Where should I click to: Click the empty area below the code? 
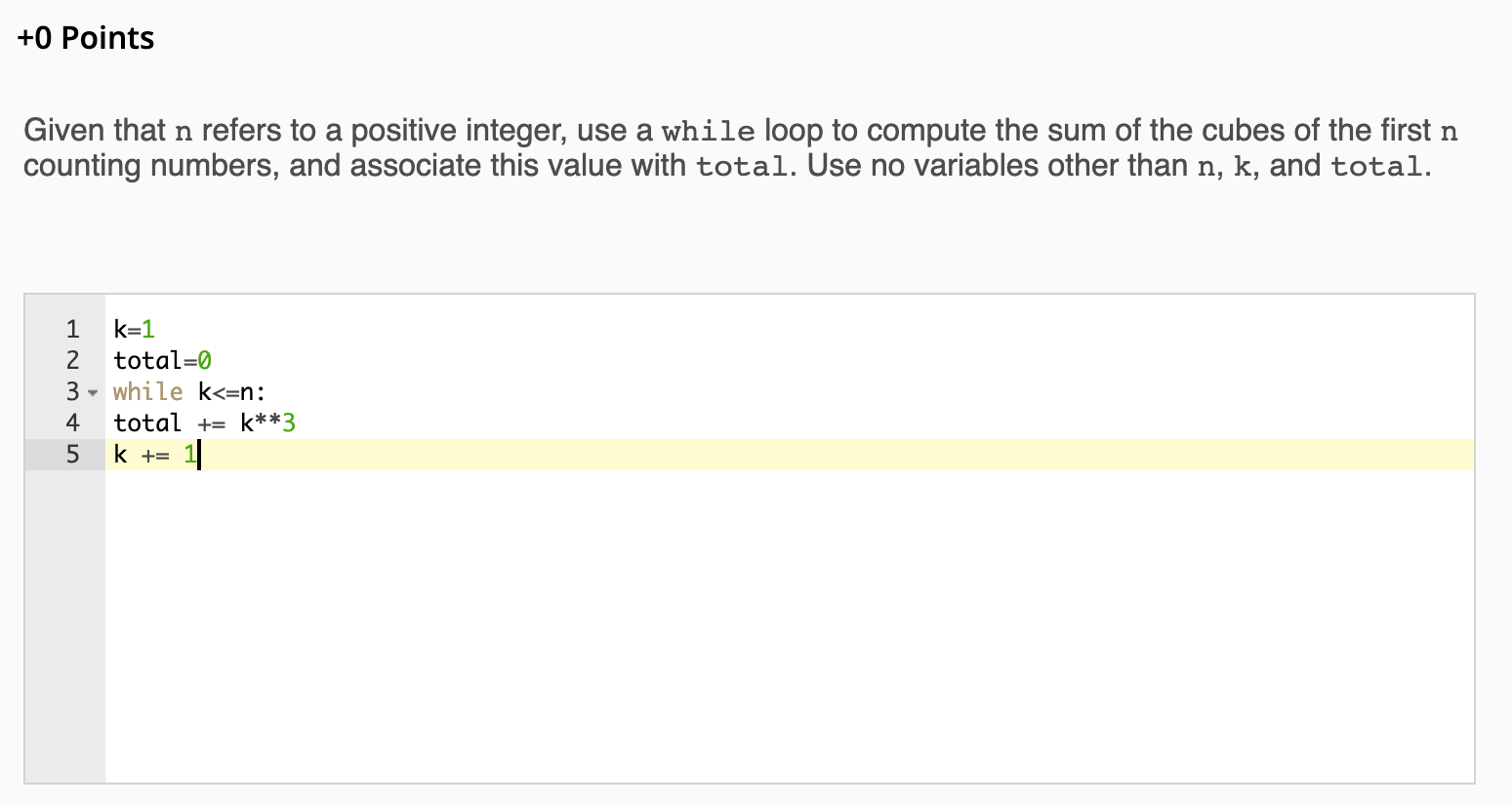781,624
